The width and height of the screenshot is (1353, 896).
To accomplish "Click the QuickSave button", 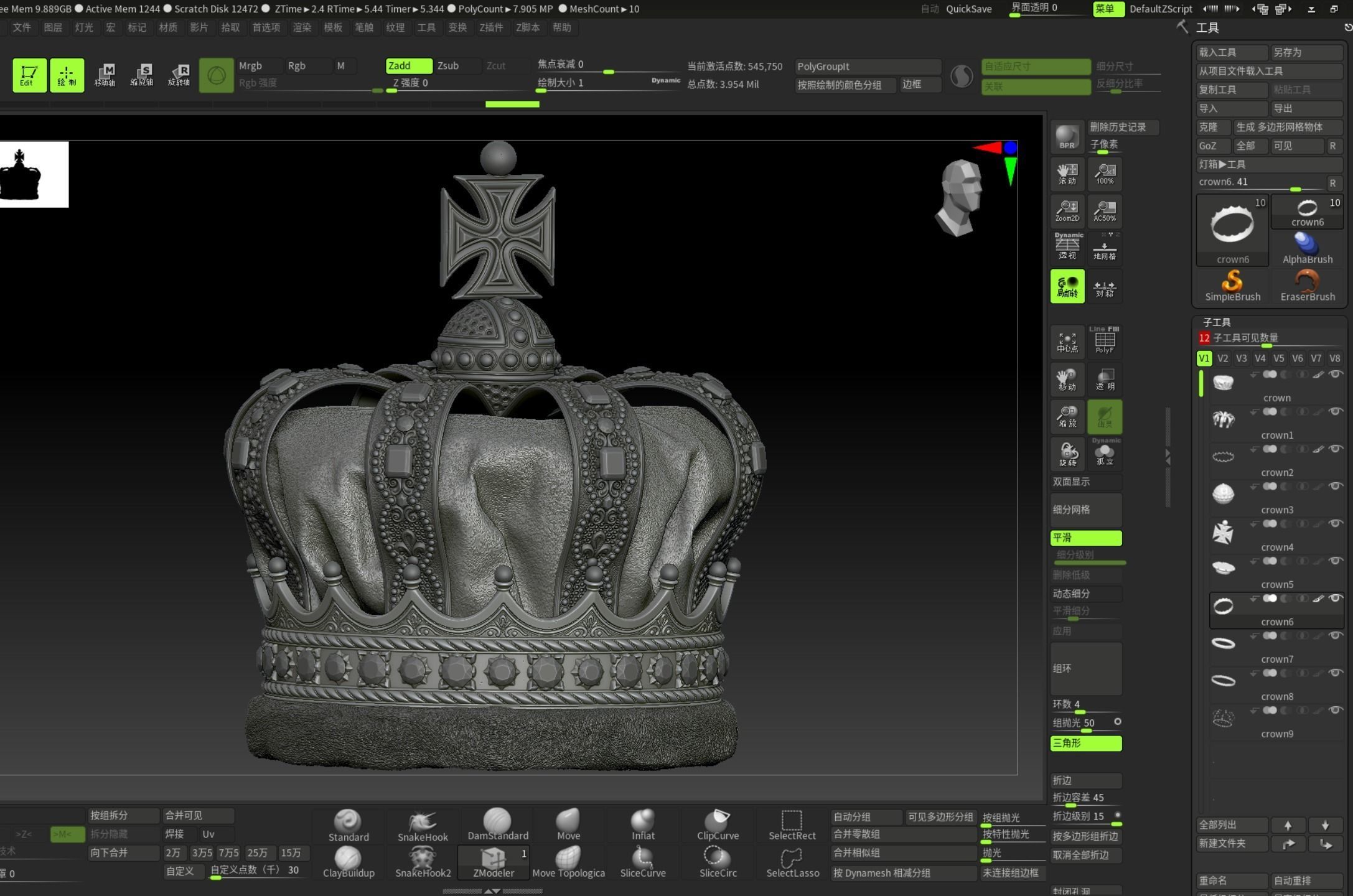I will point(968,9).
